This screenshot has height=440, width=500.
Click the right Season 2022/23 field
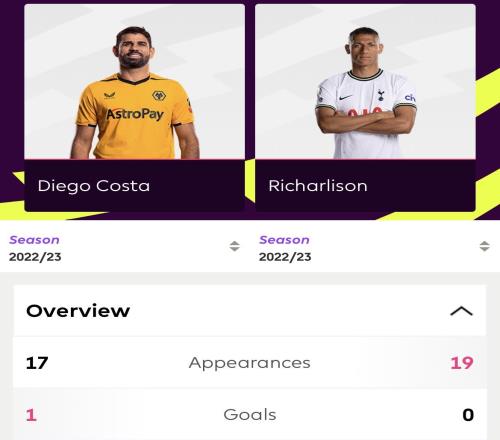pos(374,248)
